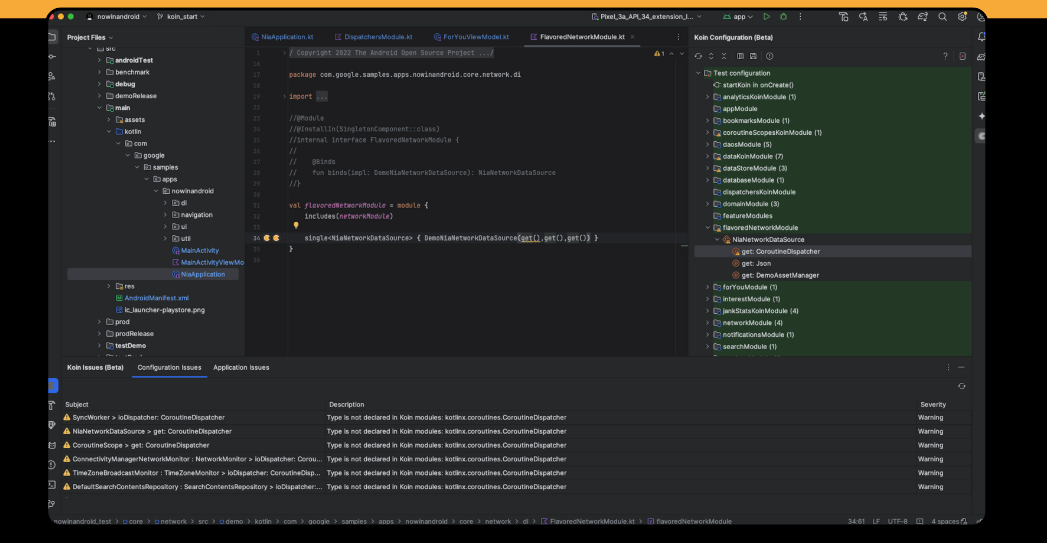
Task: Expand the androidTest folder
Action: 99,60
